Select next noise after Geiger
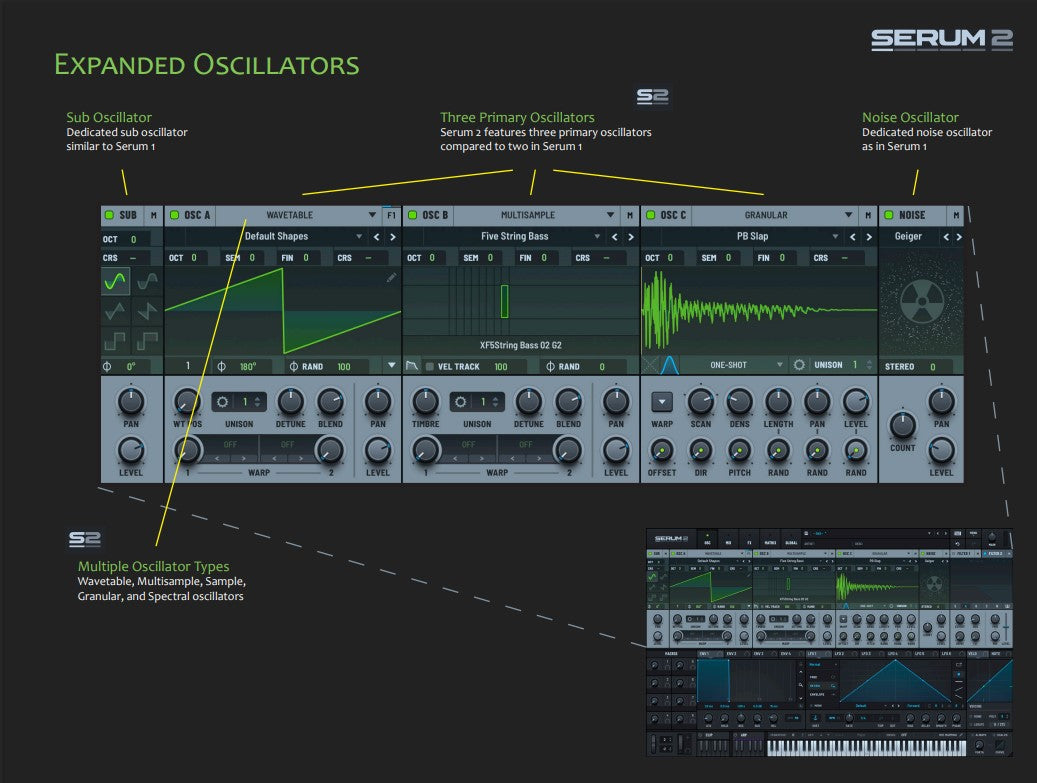This screenshot has width=1037, height=783. (959, 237)
